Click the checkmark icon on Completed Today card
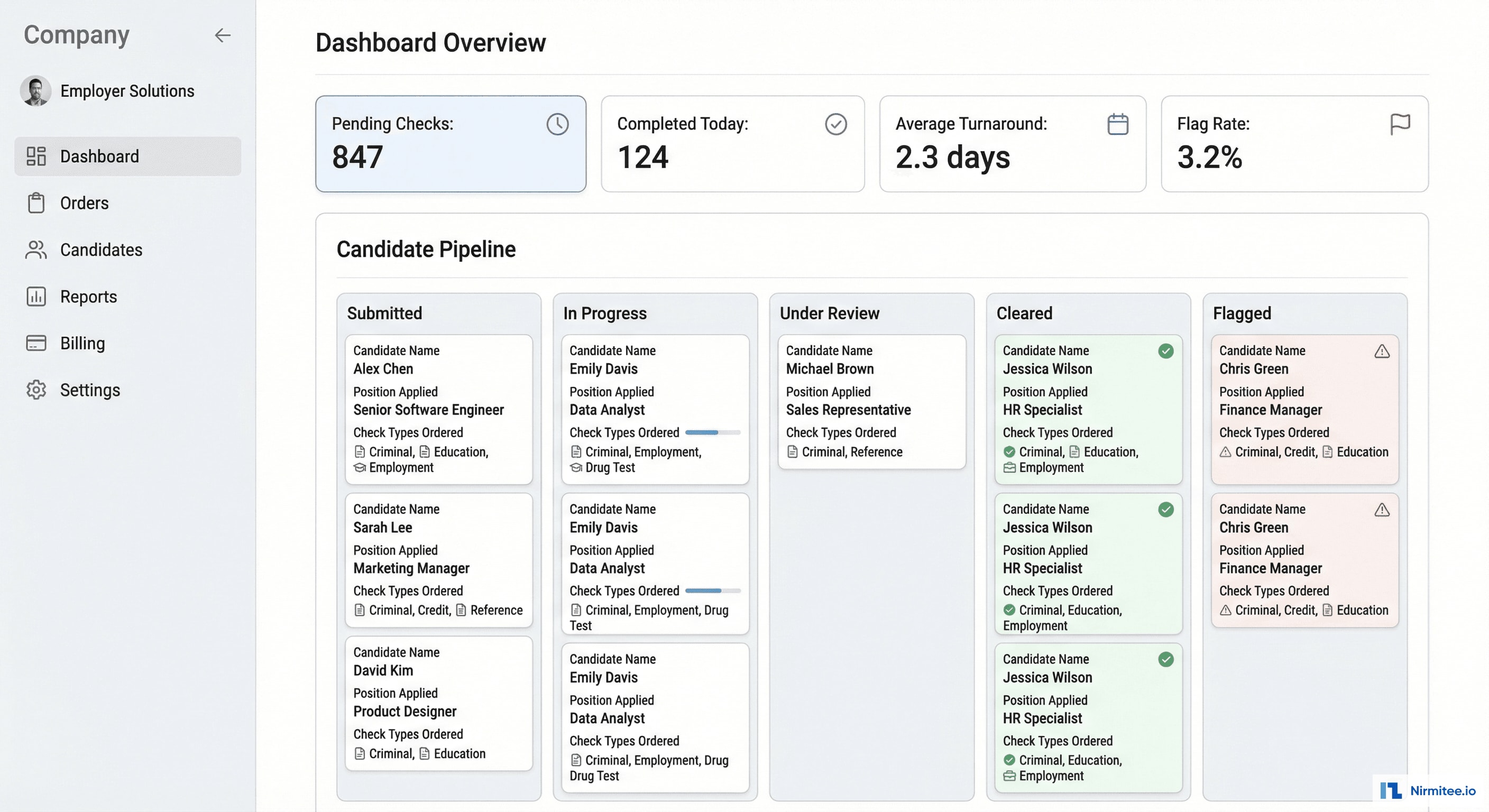Image resolution: width=1489 pixels, height=812 pixels. (836, 123)
